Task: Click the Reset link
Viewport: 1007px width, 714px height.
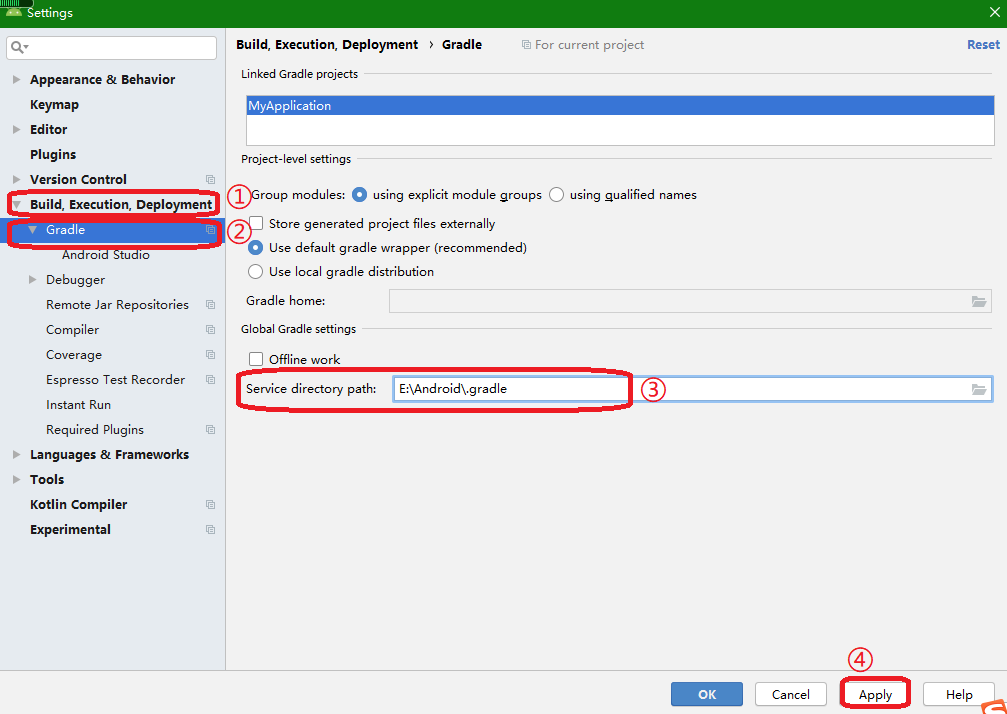Action: [x=983, y=45]
